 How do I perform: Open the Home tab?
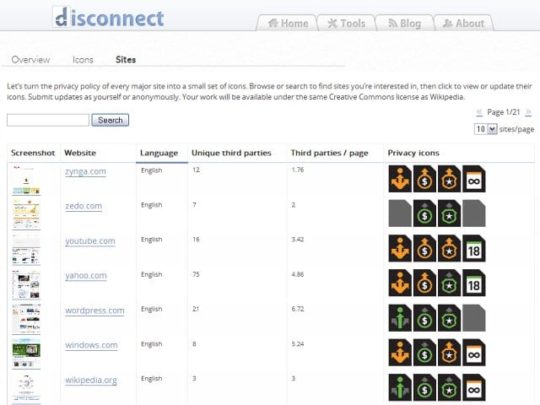[x=288, y=23]
